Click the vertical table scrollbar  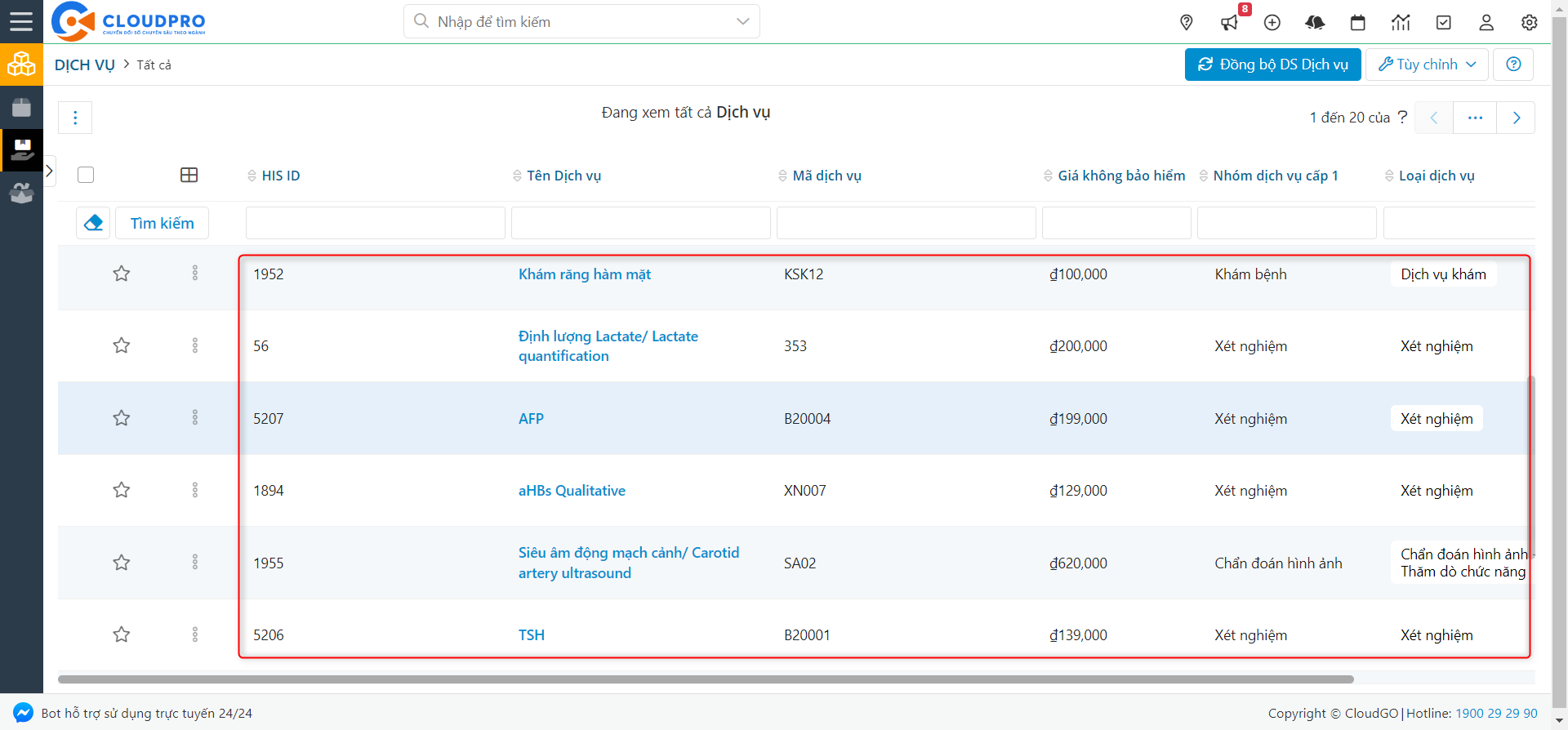1532,465
